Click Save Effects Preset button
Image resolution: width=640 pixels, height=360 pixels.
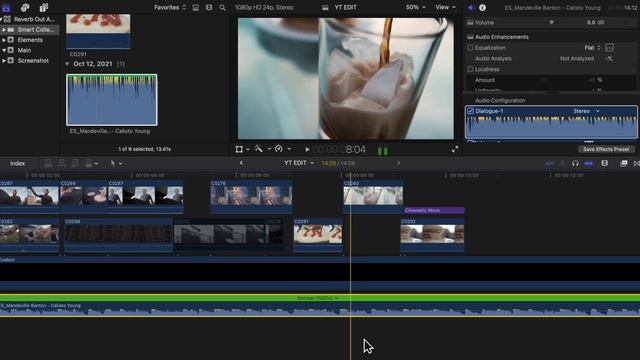pyautogui.click(x=606, y=149)
